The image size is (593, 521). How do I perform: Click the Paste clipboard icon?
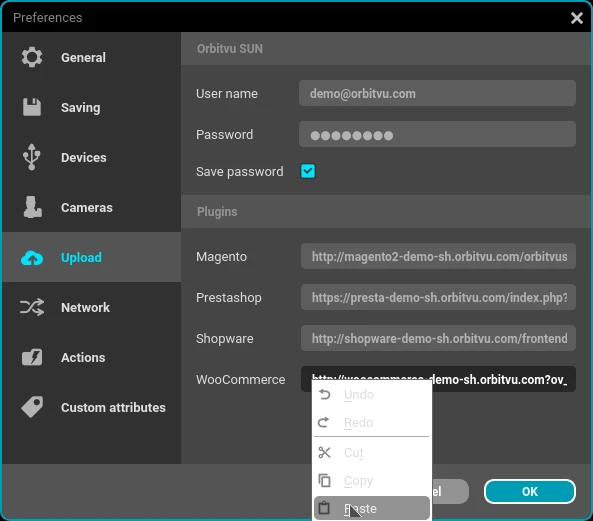(324, 508)
